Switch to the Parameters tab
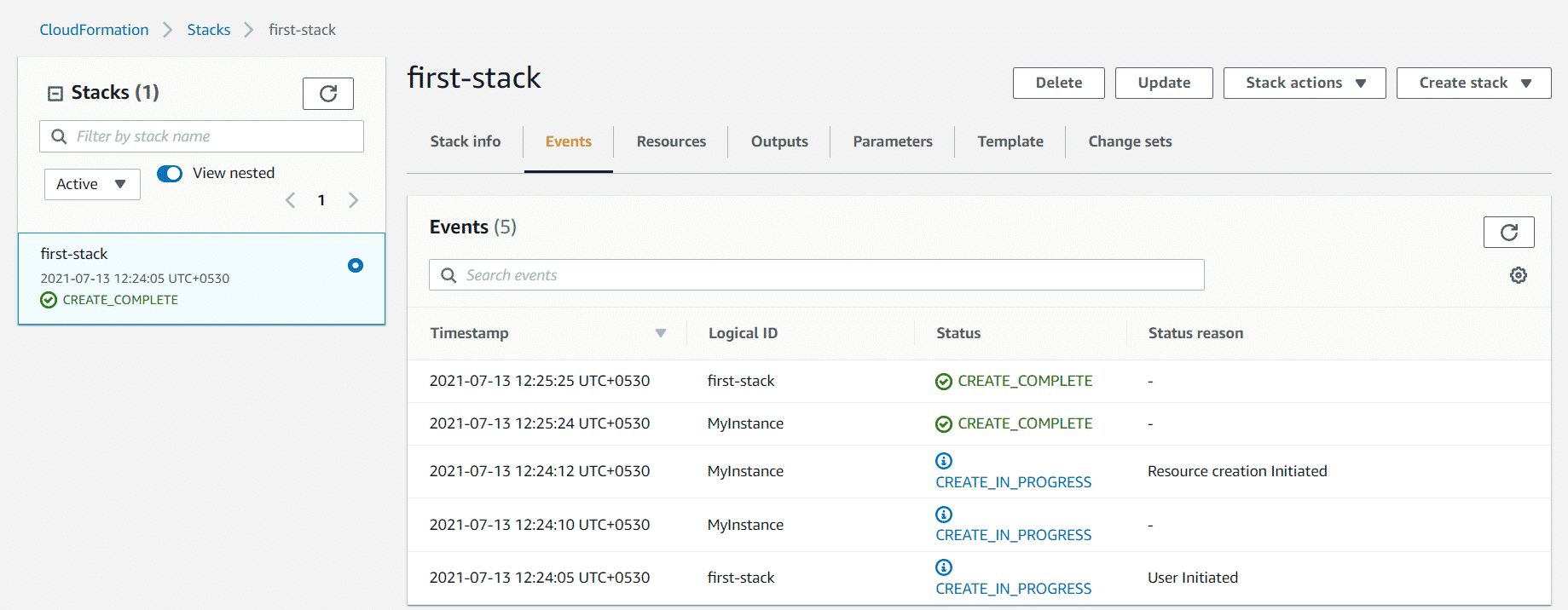 pyautogui.click(x=893, y=141)
